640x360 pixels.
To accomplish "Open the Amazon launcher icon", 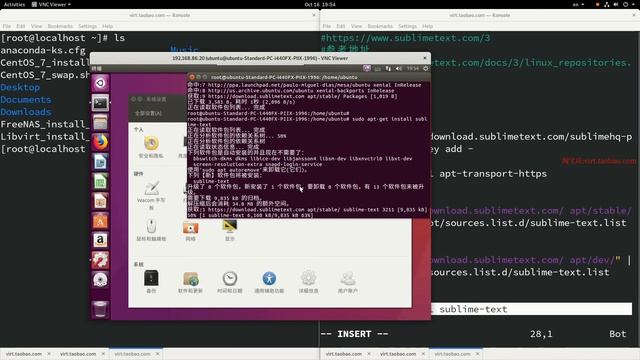I will 100,240.
